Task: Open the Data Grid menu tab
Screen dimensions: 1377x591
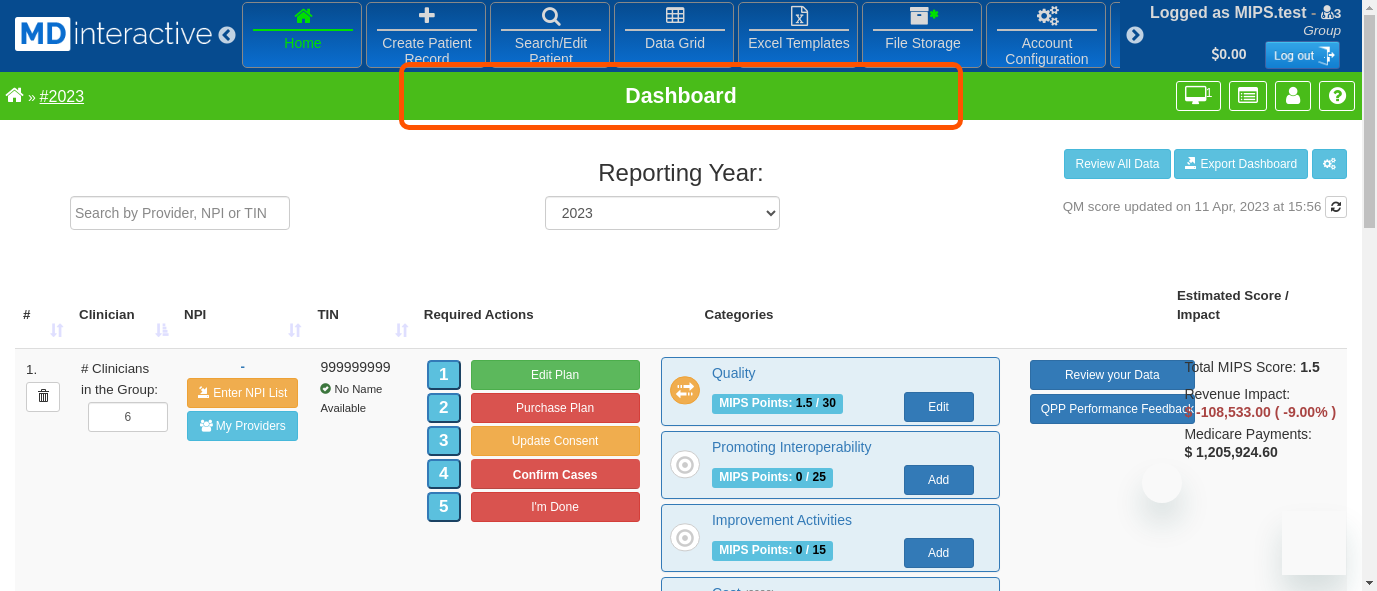Action: pos(675,35)
